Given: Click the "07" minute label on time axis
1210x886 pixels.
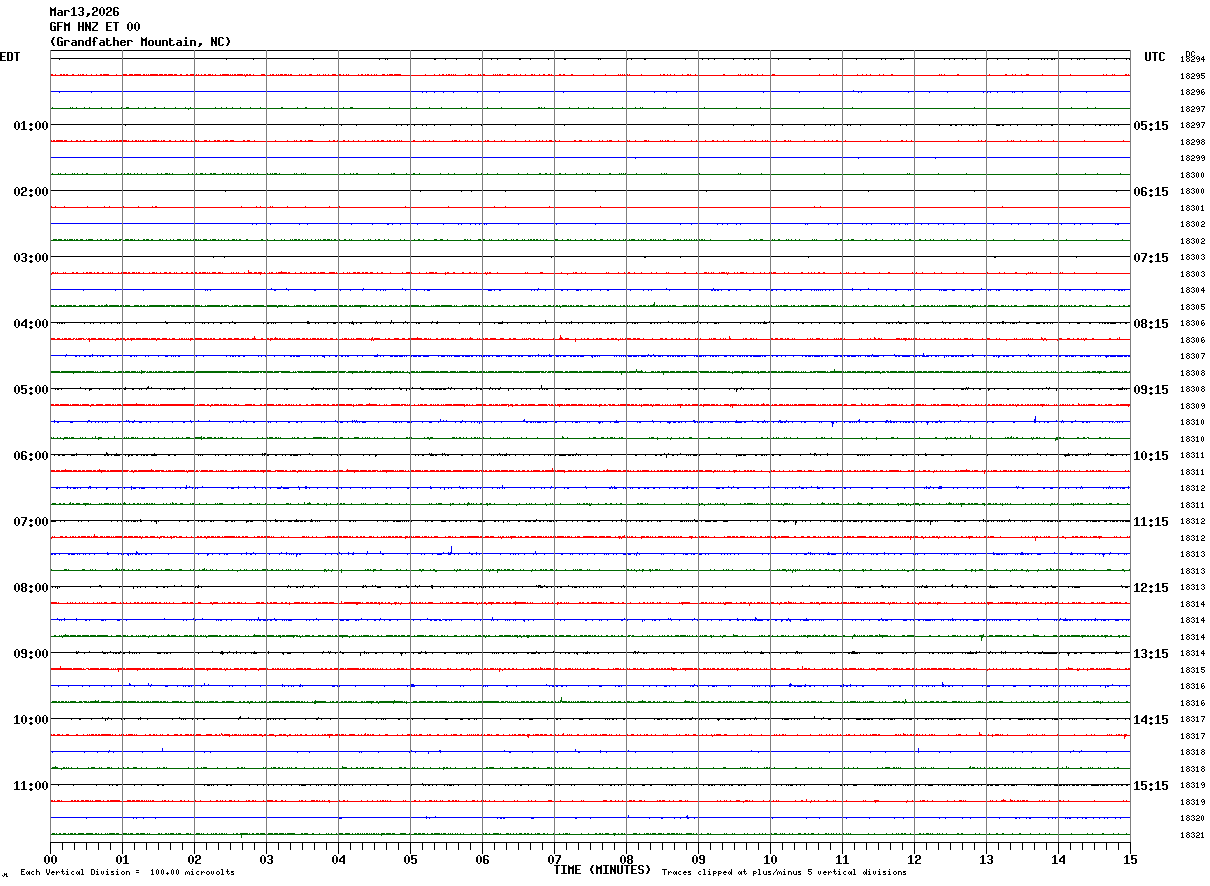Looking at the screenshot, I should (554, 859).
